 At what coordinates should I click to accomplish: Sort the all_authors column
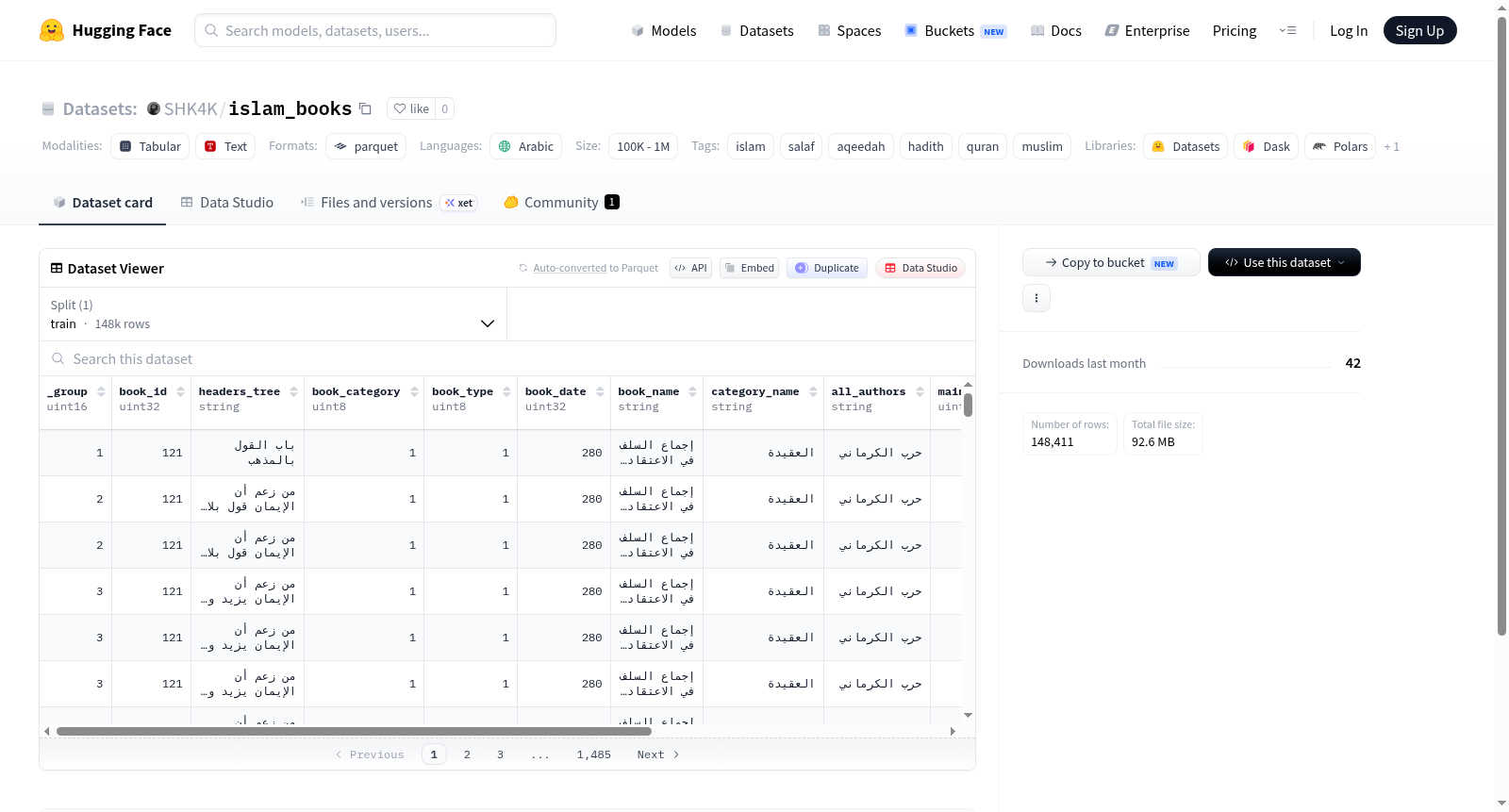tap(920, 391)
